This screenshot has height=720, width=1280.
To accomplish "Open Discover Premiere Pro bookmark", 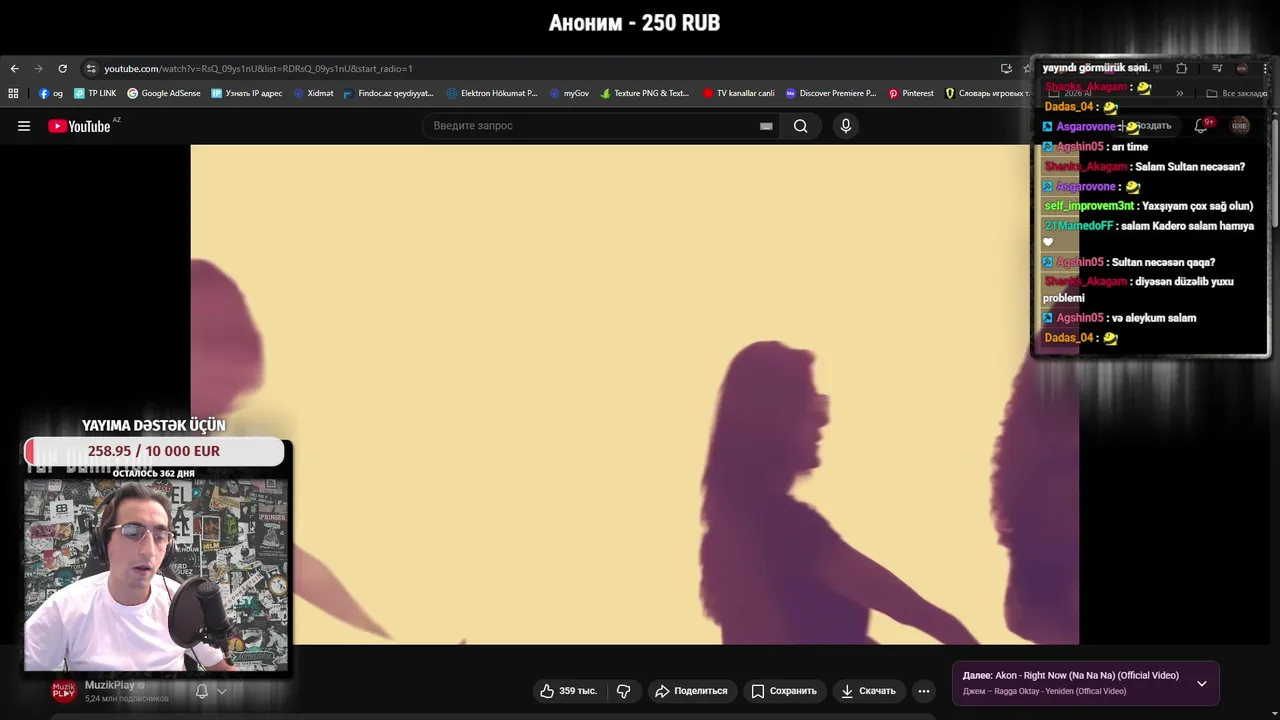I will click(831, 93).
